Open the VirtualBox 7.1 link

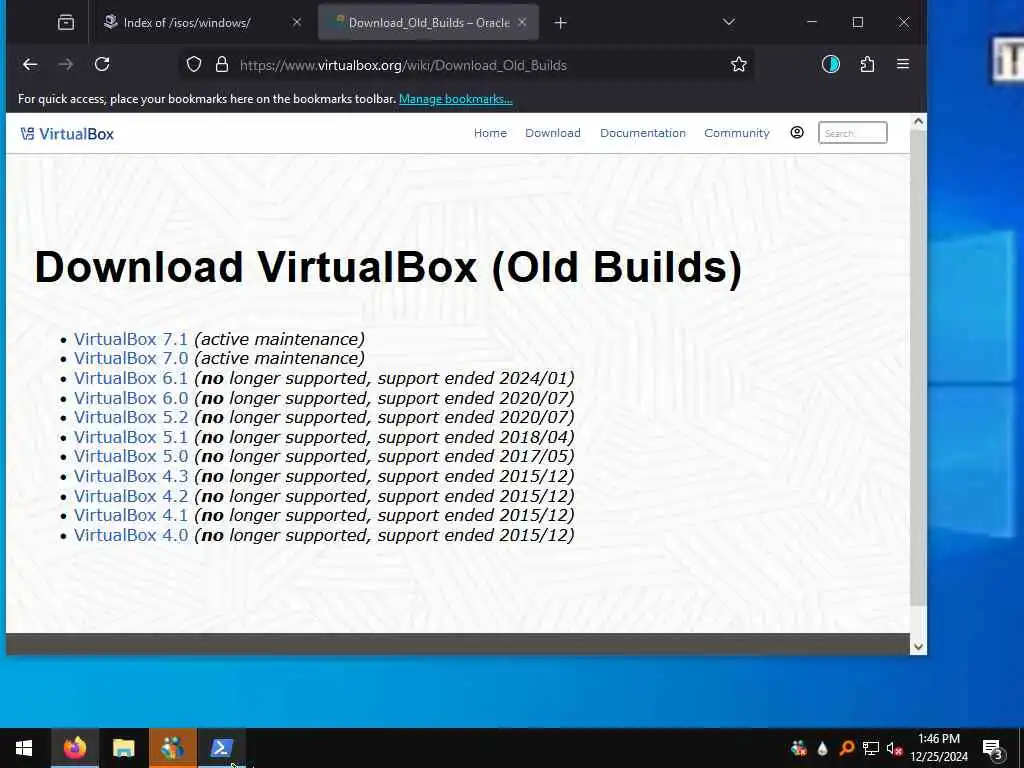pos(131,340)
